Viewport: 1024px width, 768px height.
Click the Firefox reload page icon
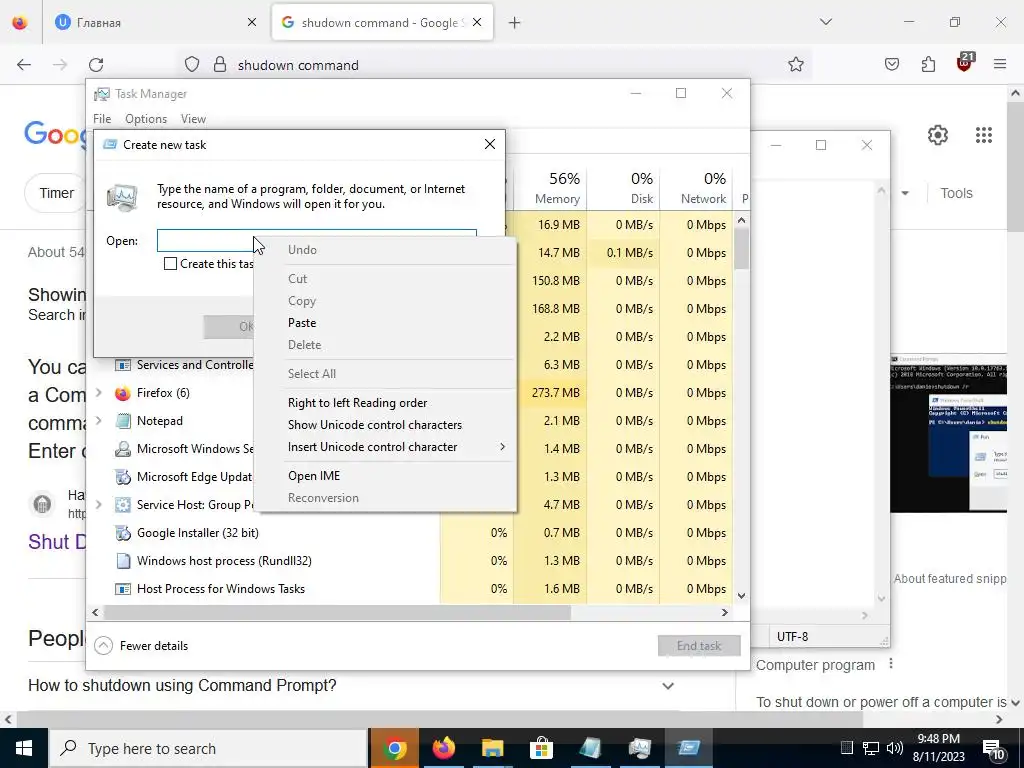pyautogui.click(x=96, y=65)
